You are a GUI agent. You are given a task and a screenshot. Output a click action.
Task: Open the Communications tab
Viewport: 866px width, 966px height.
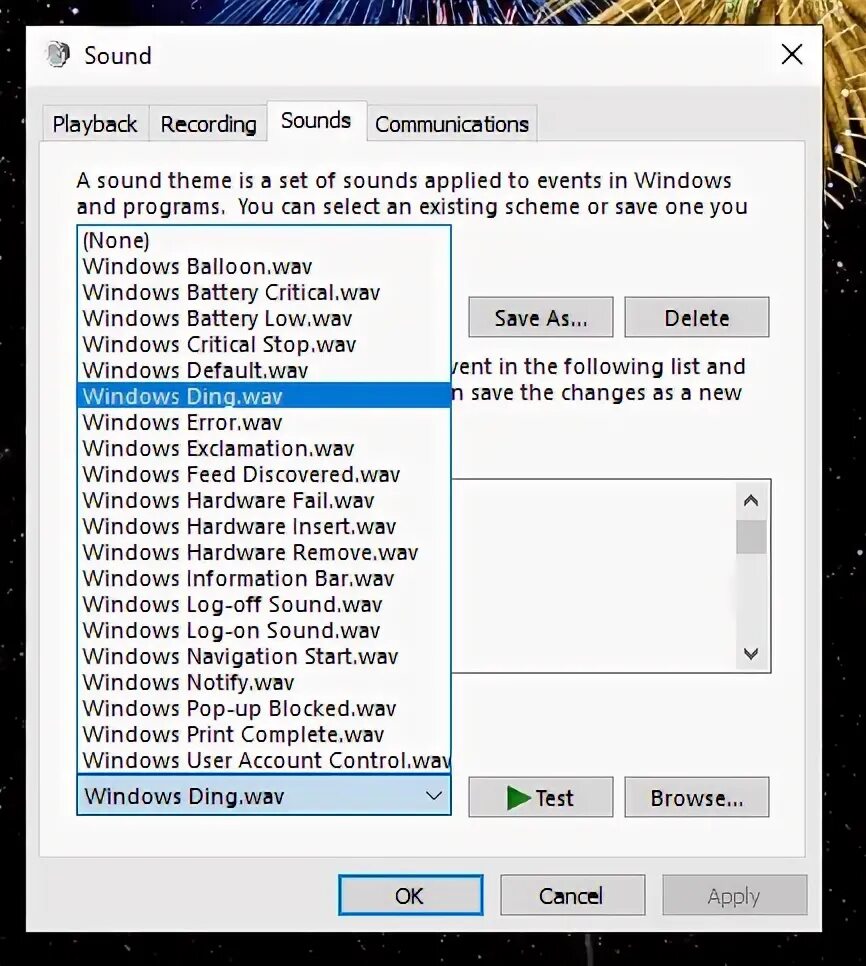(x=451, y=123)
